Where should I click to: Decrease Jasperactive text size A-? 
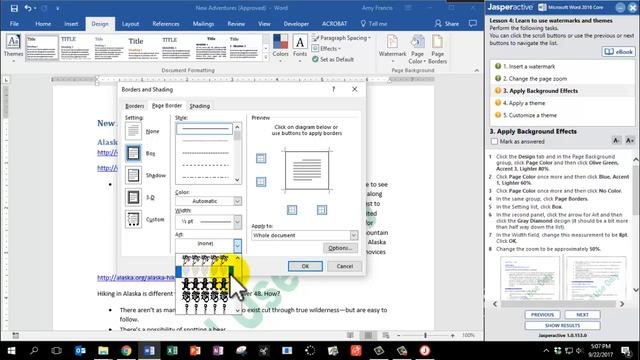616,141
